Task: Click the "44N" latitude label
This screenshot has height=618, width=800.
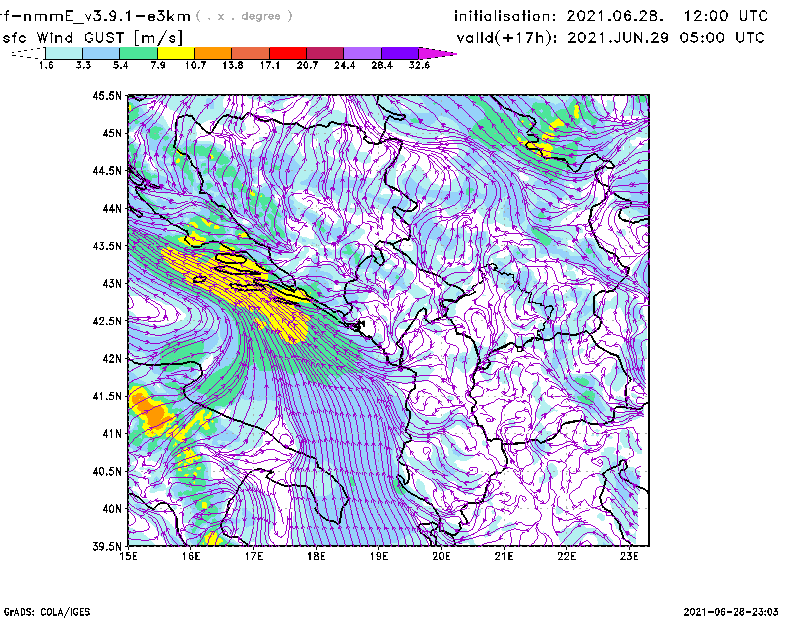Action: 112,208
